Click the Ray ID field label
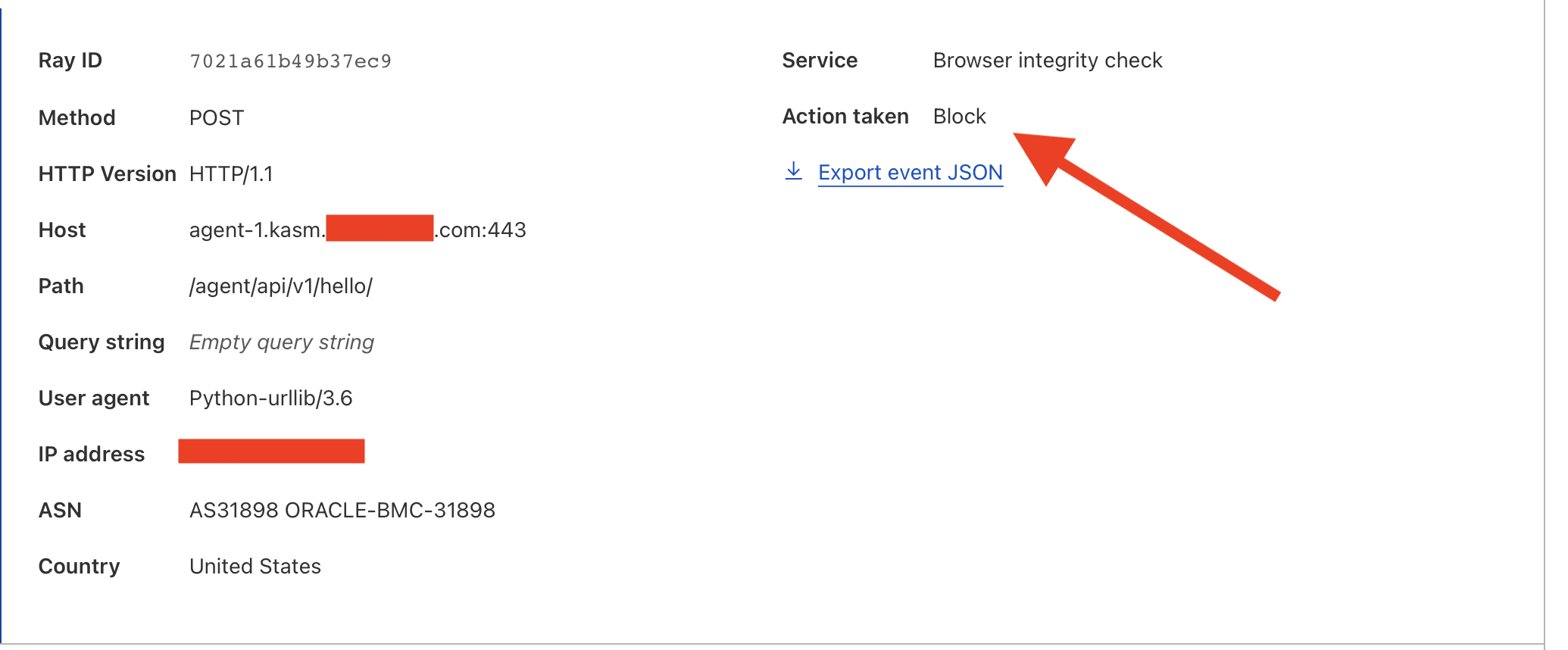 70,61
